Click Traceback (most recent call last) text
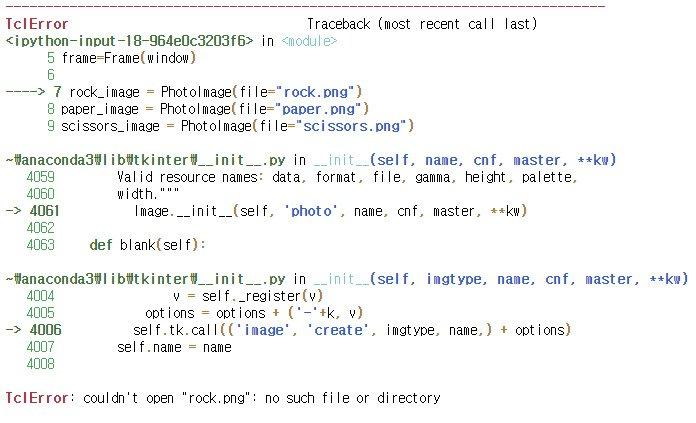Viewport: 696px width, 423px height. (x=422, y=24)
